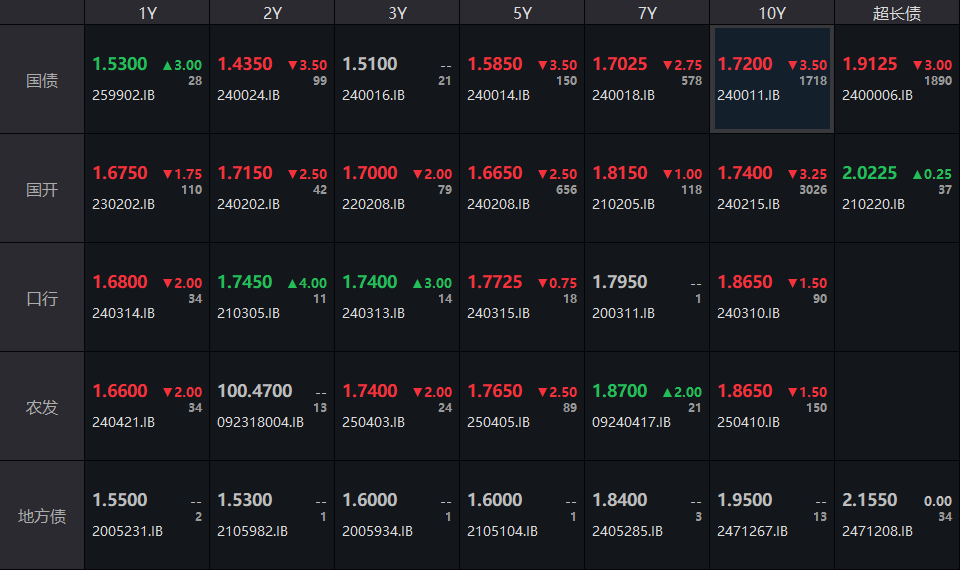Select the 5Y maturity header
Image resolution: width=960 pixels, height=570 pixels.
[522, 13]
